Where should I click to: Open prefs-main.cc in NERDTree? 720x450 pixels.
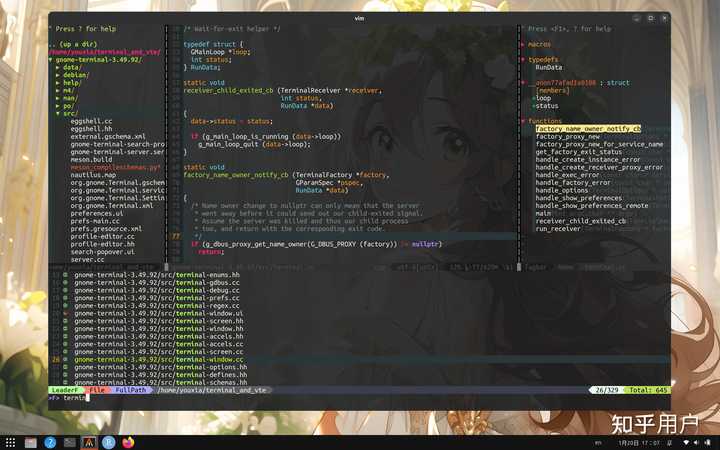click(x=95, y=221)
